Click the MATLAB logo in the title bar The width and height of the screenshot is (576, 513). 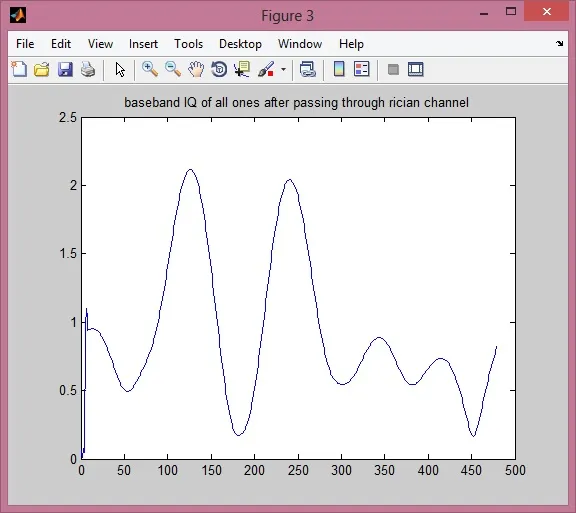click(18, 15)
